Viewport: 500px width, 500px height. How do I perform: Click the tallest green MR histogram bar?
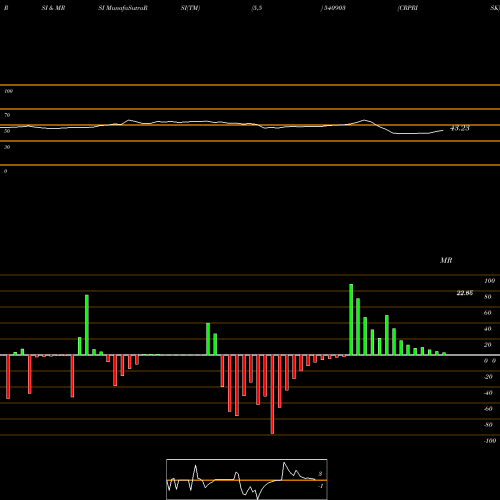[x=351, y=319]
